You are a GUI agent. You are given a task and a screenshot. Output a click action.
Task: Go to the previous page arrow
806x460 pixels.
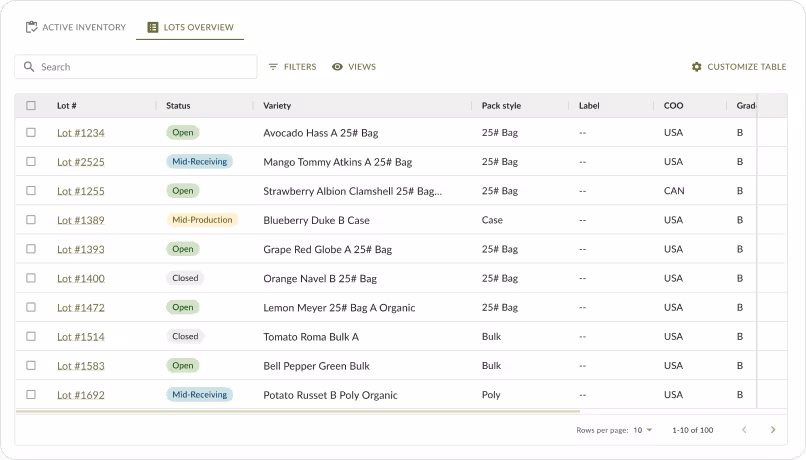[x=744, y=430]
